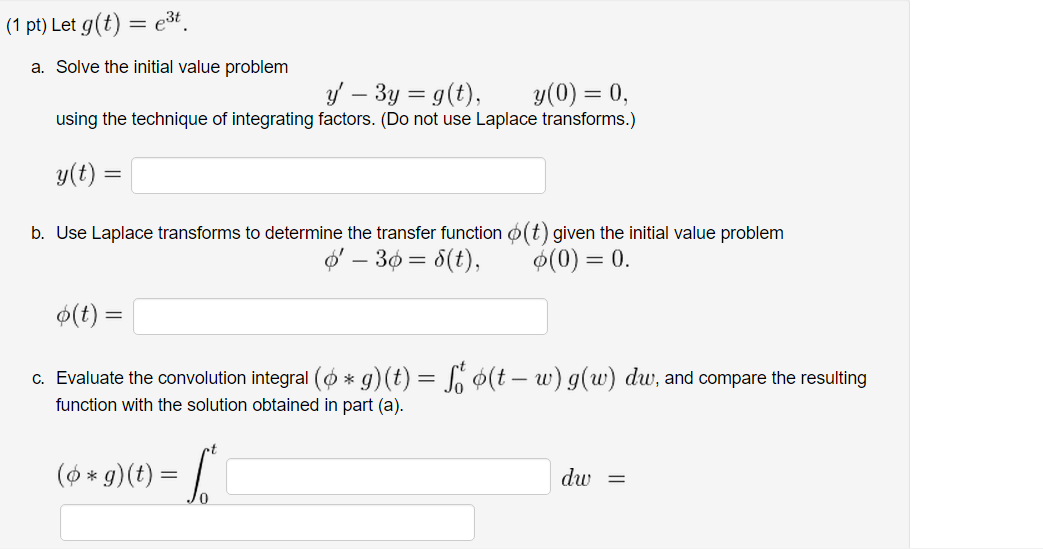This screenshot has width=1043, height=549.
Task: Click the equation y′ − 3y = g(t)
Action: [x=403, y=94]
